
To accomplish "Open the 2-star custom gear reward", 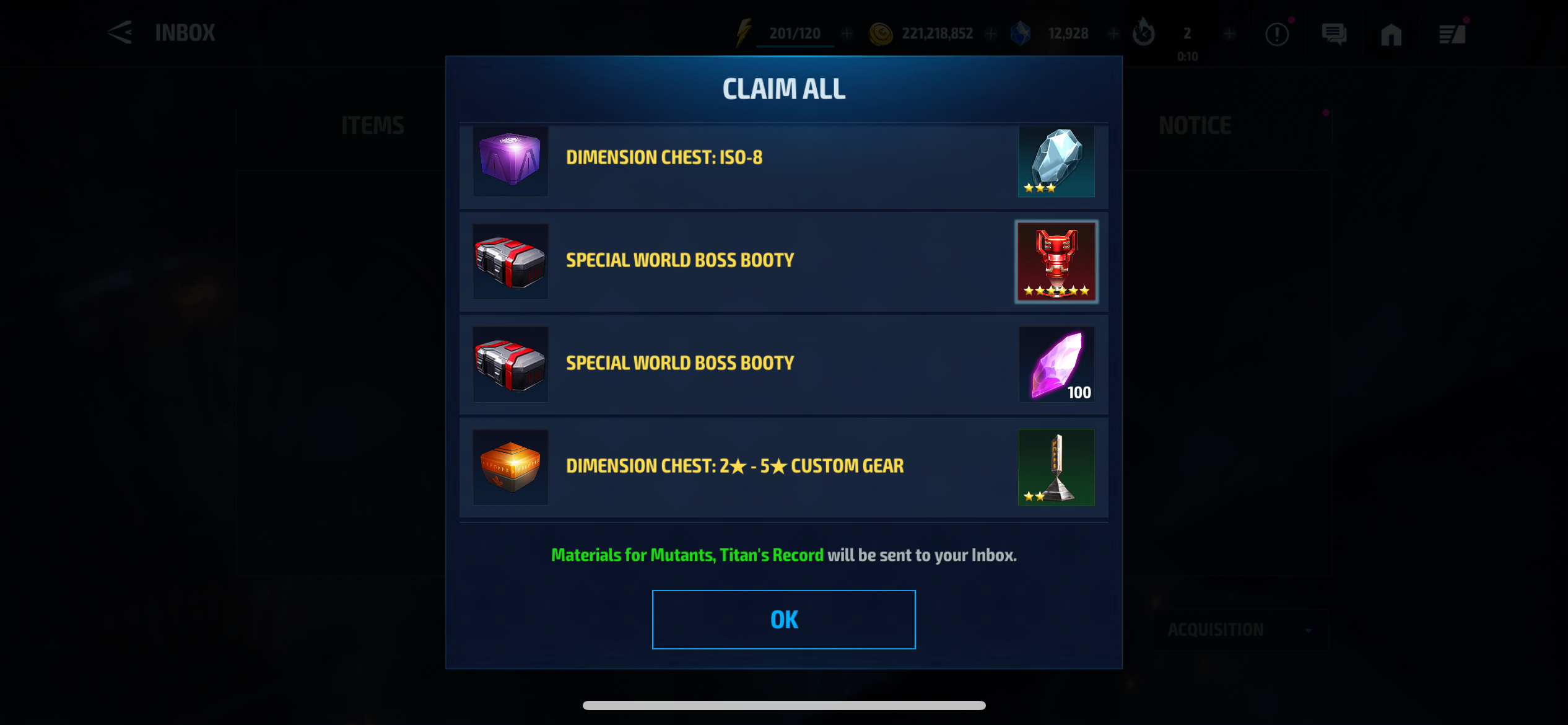I will pyautogui.click(x=1056, y=467).
